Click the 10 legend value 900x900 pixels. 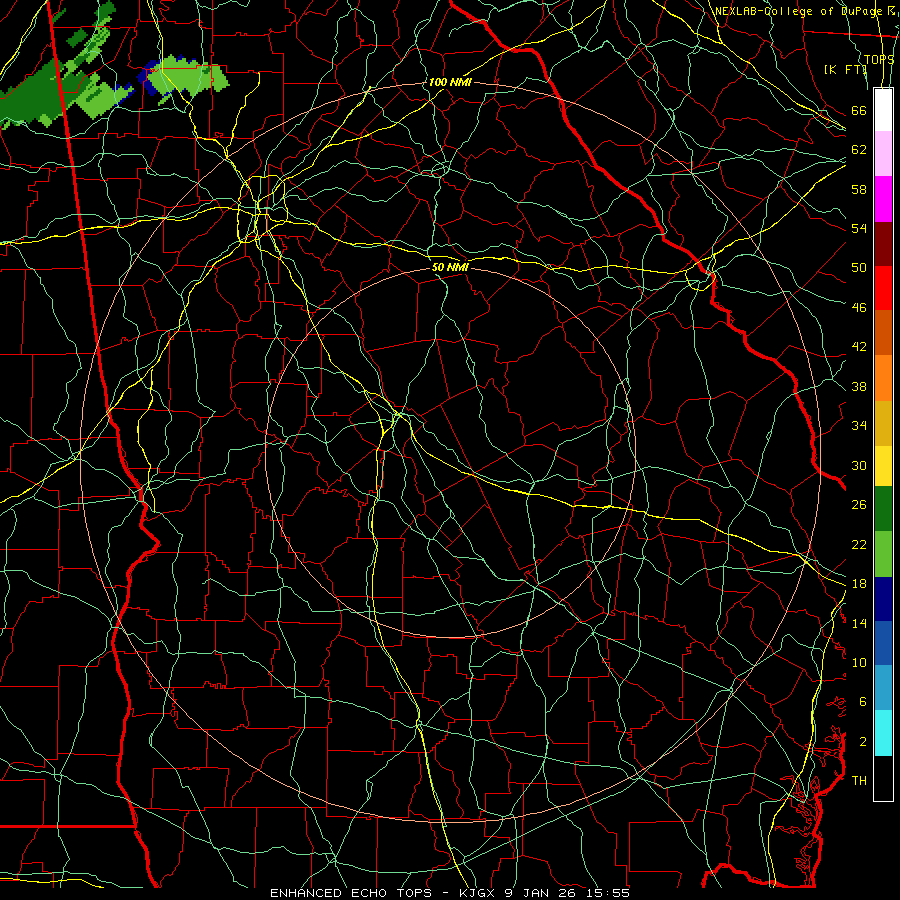tap(859, 663)
